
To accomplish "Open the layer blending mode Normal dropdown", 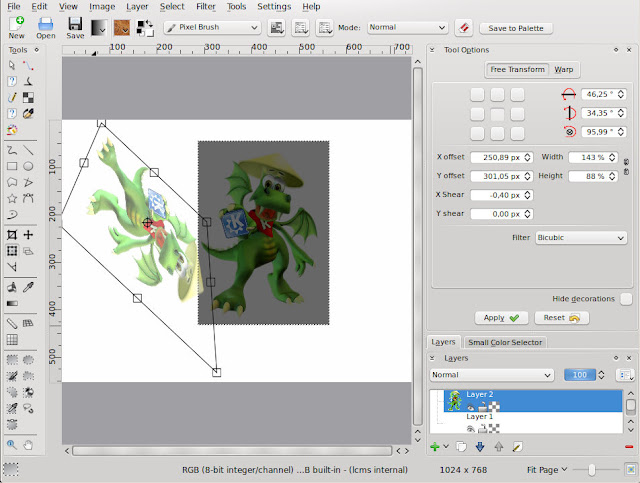I will 492,375.
